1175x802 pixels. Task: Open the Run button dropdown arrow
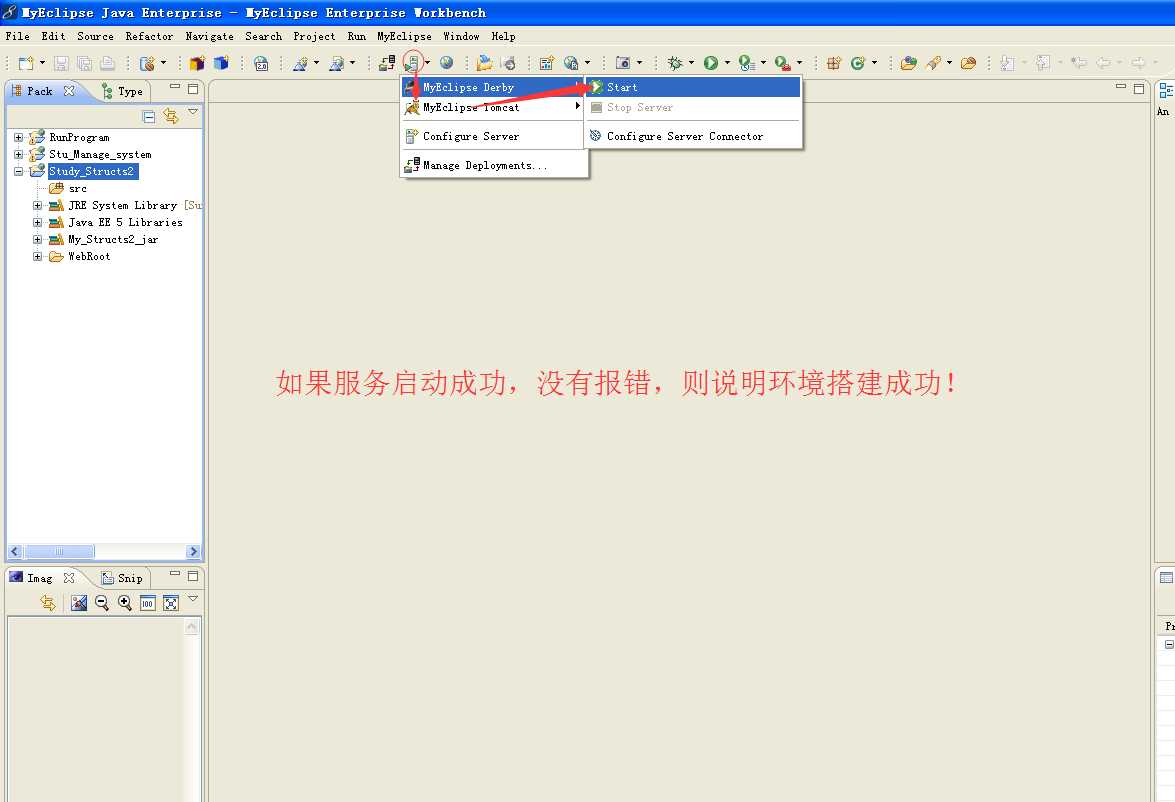pyautogui.click(x=727, y=64)
